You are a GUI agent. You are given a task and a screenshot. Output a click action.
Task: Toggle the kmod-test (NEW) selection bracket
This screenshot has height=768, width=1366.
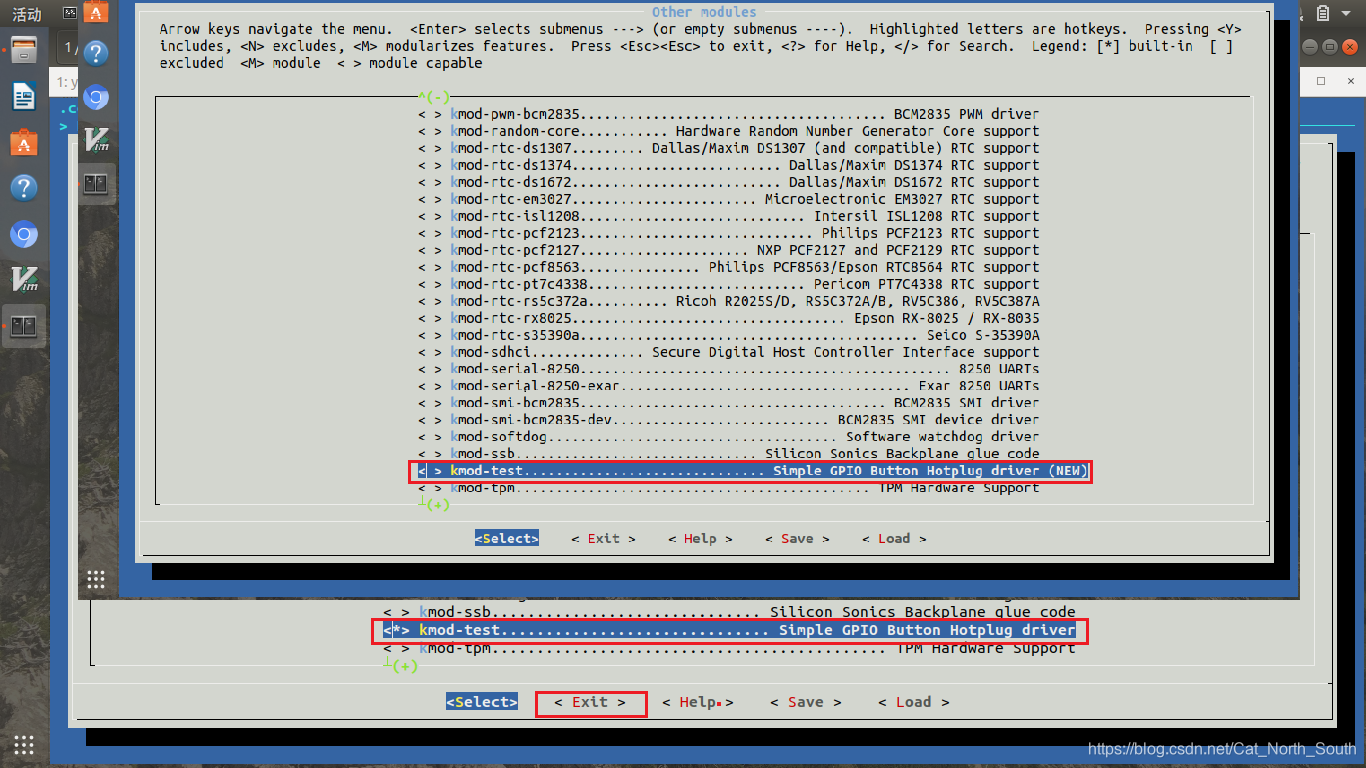coord(430,471)
